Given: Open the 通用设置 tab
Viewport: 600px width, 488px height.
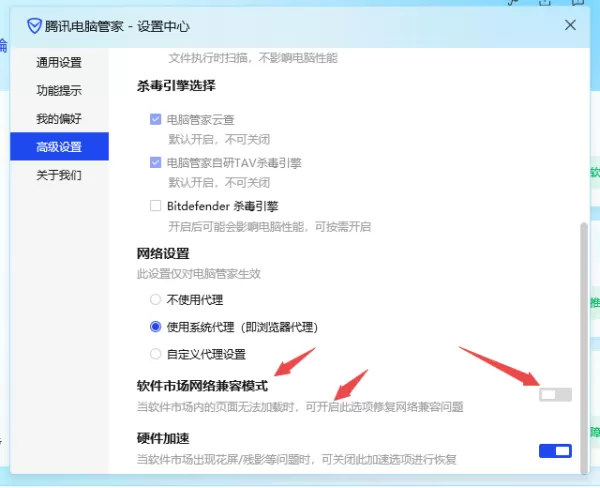Looking at the screenshot, I should [59, 62].
